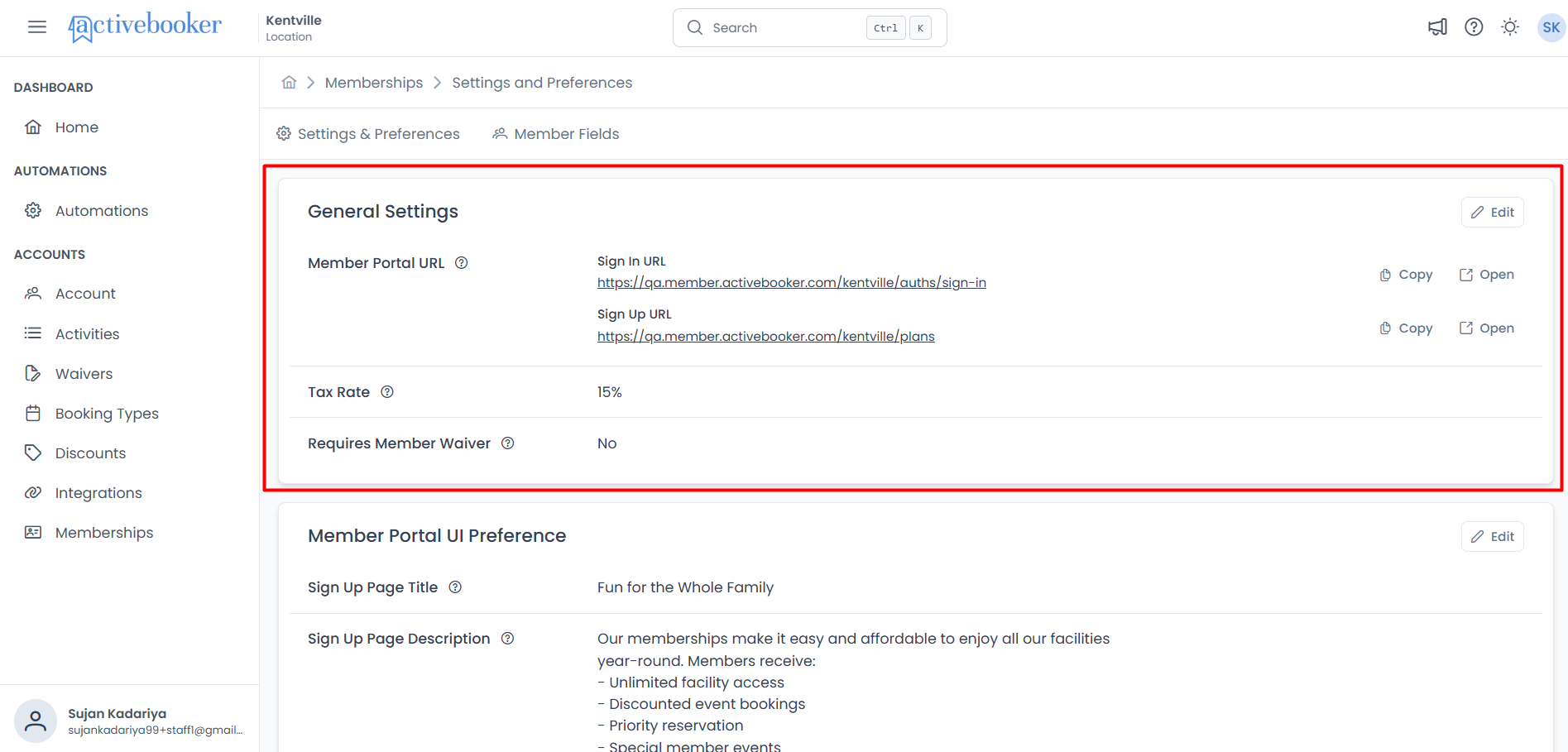The height and width of the screenshot is (752, 1568).
Task: Switch to Settings & Preferences tab
Action: 367,134
